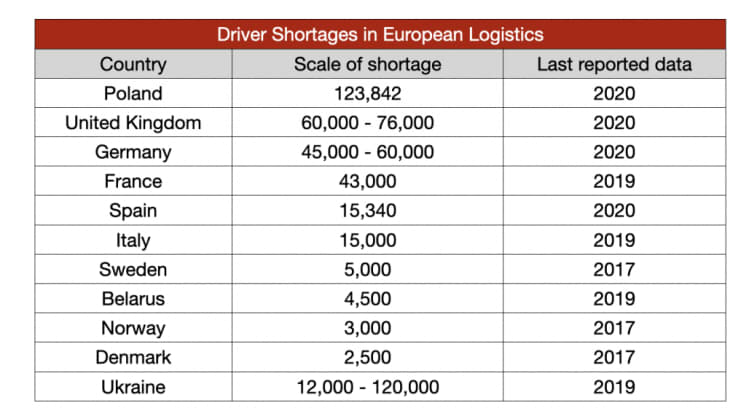This screenshot has width=740, height=416.
Task: Click the Sweden cell
Action: [133, 270]
